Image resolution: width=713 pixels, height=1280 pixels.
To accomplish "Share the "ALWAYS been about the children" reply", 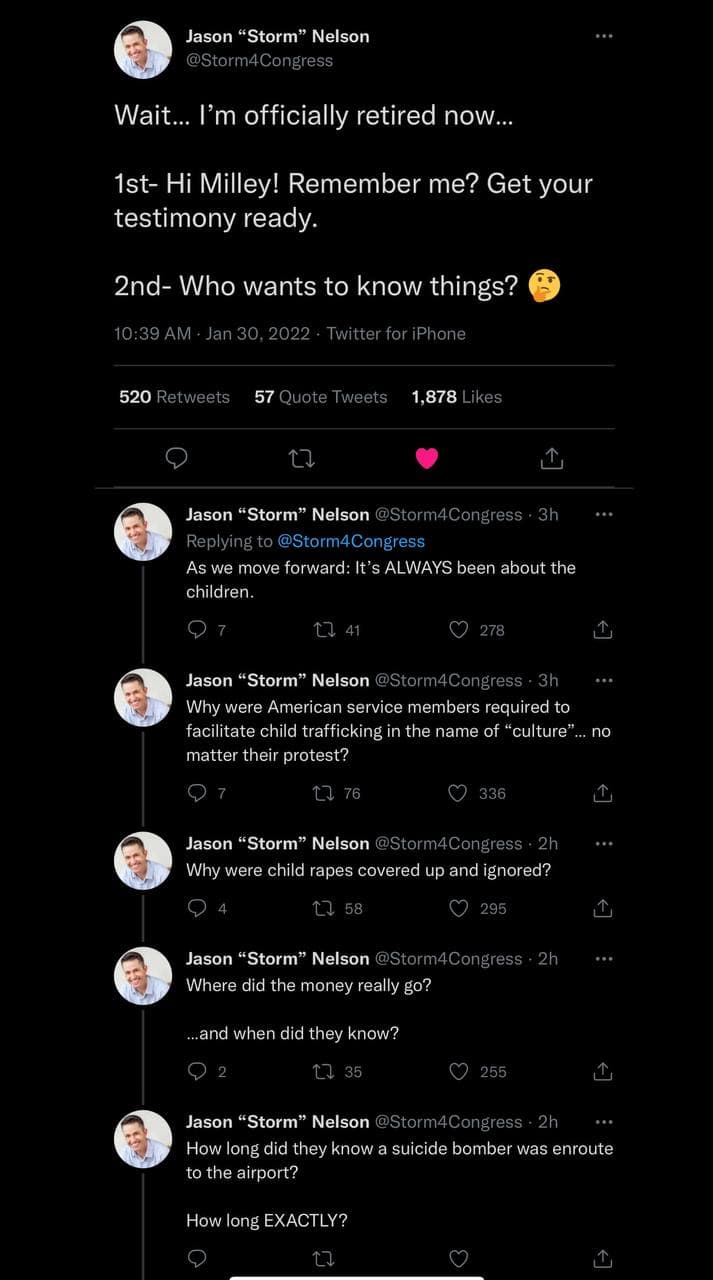I will click(602, 630).
